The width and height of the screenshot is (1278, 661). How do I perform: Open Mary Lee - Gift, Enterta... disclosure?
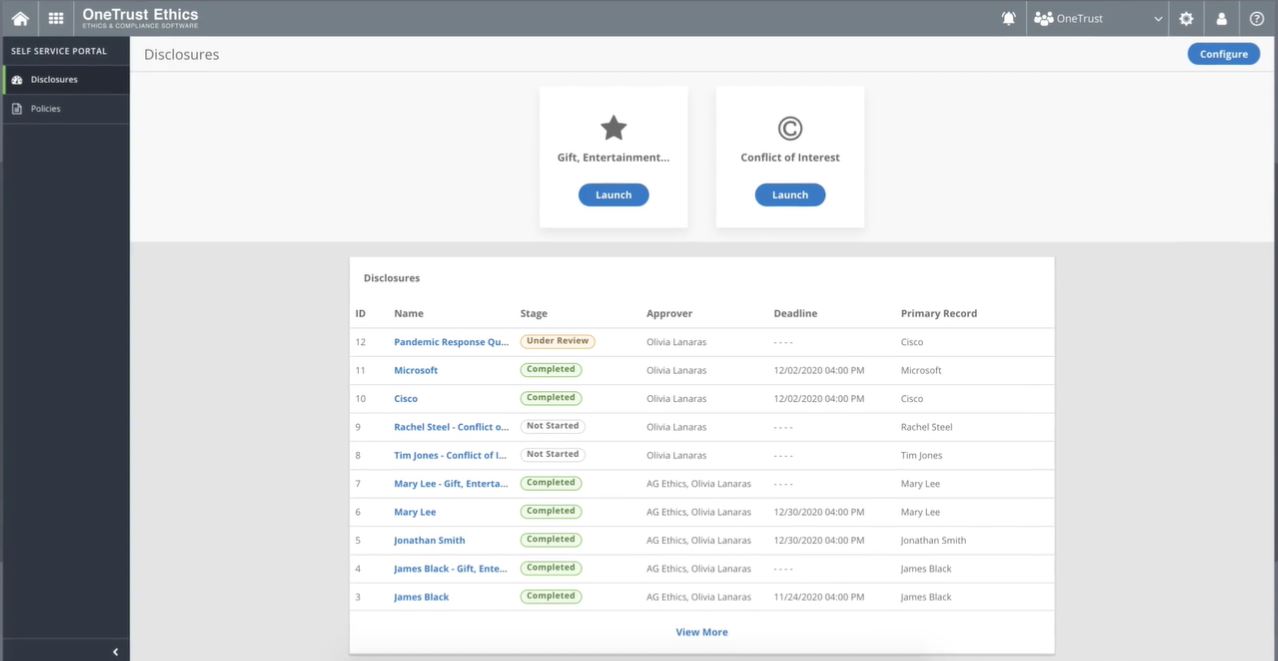tap(451, 483)
